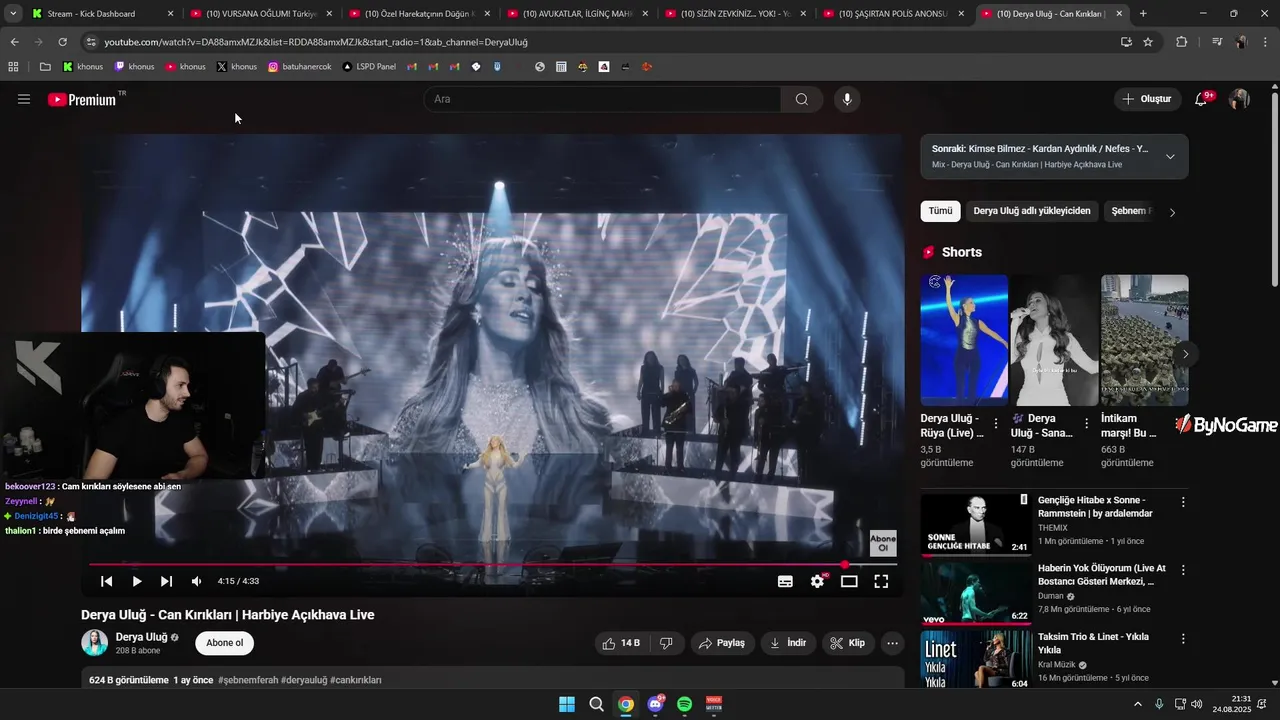
Task: Play the paused video
Action: click(137, 581)
